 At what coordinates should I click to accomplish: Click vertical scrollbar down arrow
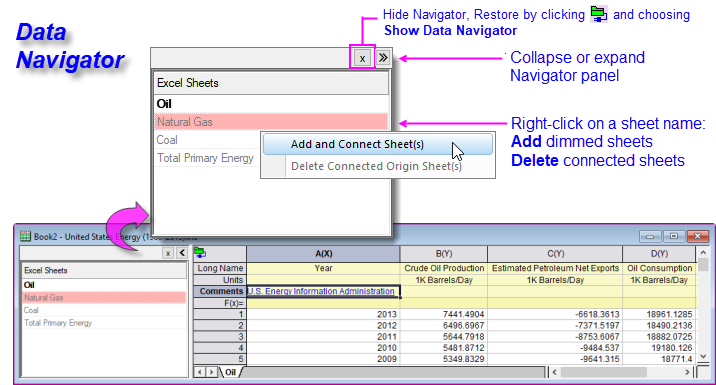[703, 357]
